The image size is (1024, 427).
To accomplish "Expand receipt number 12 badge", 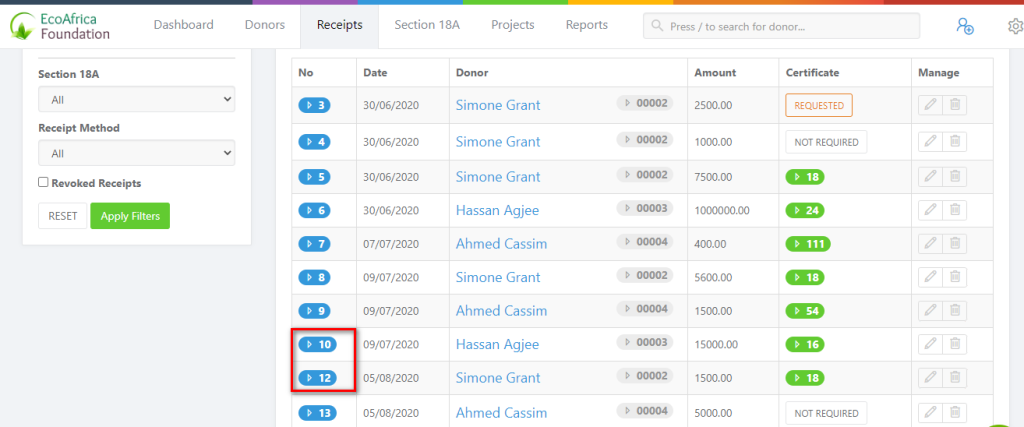I will pyautogui.click(x=317, y=377).
